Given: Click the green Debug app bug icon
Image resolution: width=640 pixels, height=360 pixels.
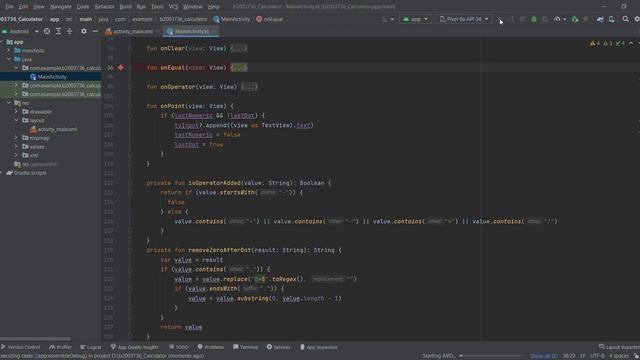Looking at the screenshot, I should (x=534, y=19).
